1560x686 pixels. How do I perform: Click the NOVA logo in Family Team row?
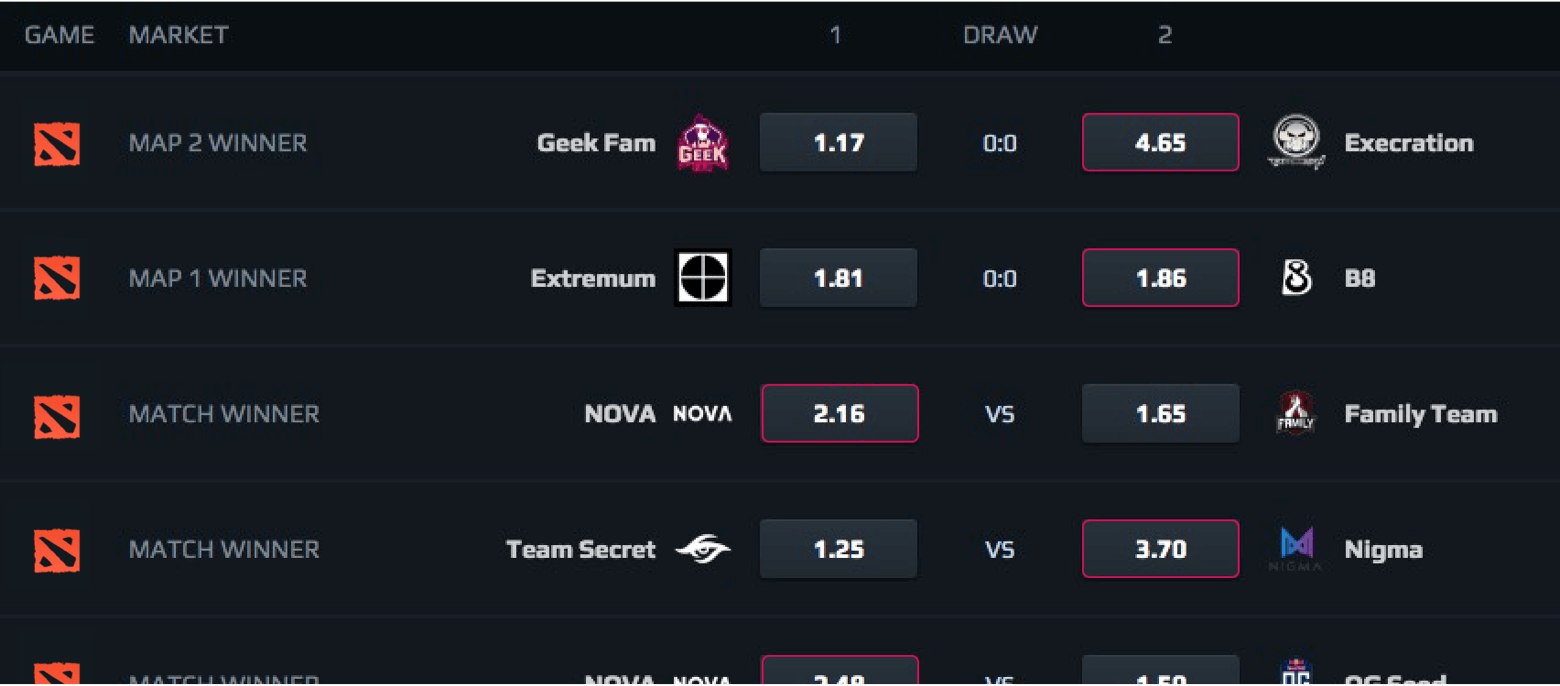(x=703, y=414)
